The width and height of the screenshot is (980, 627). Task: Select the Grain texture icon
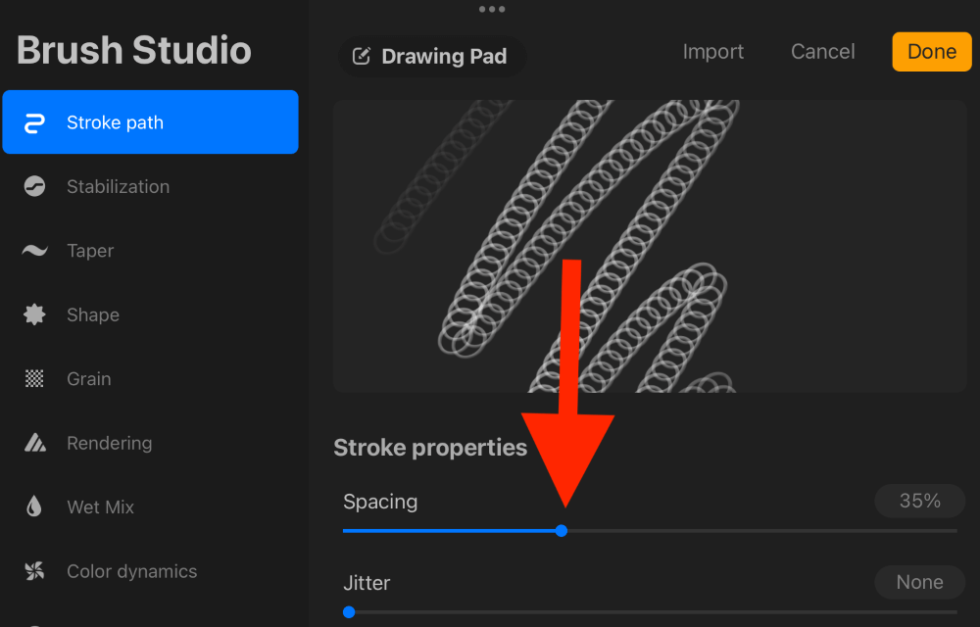pos(33,378)
